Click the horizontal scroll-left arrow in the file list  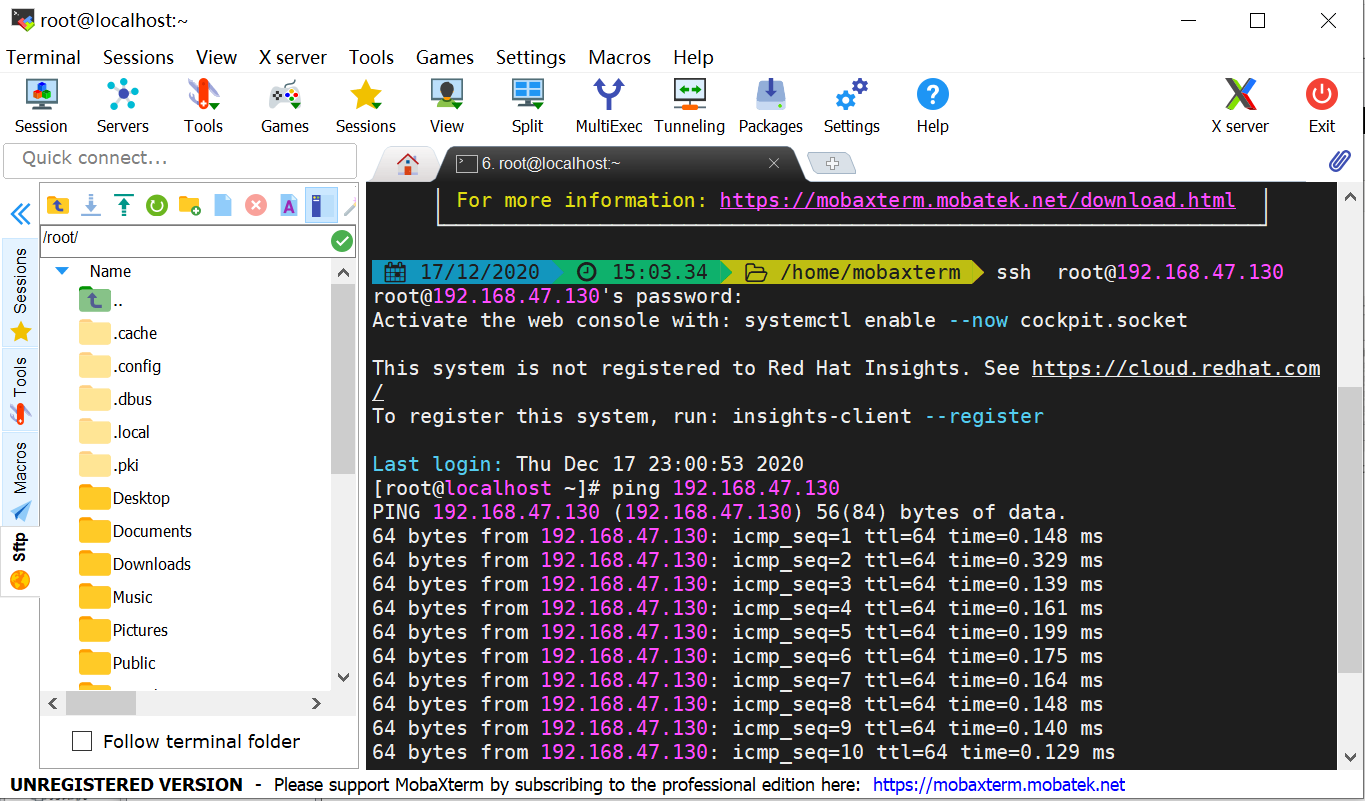pyautogui.click(x=55, y=704)
